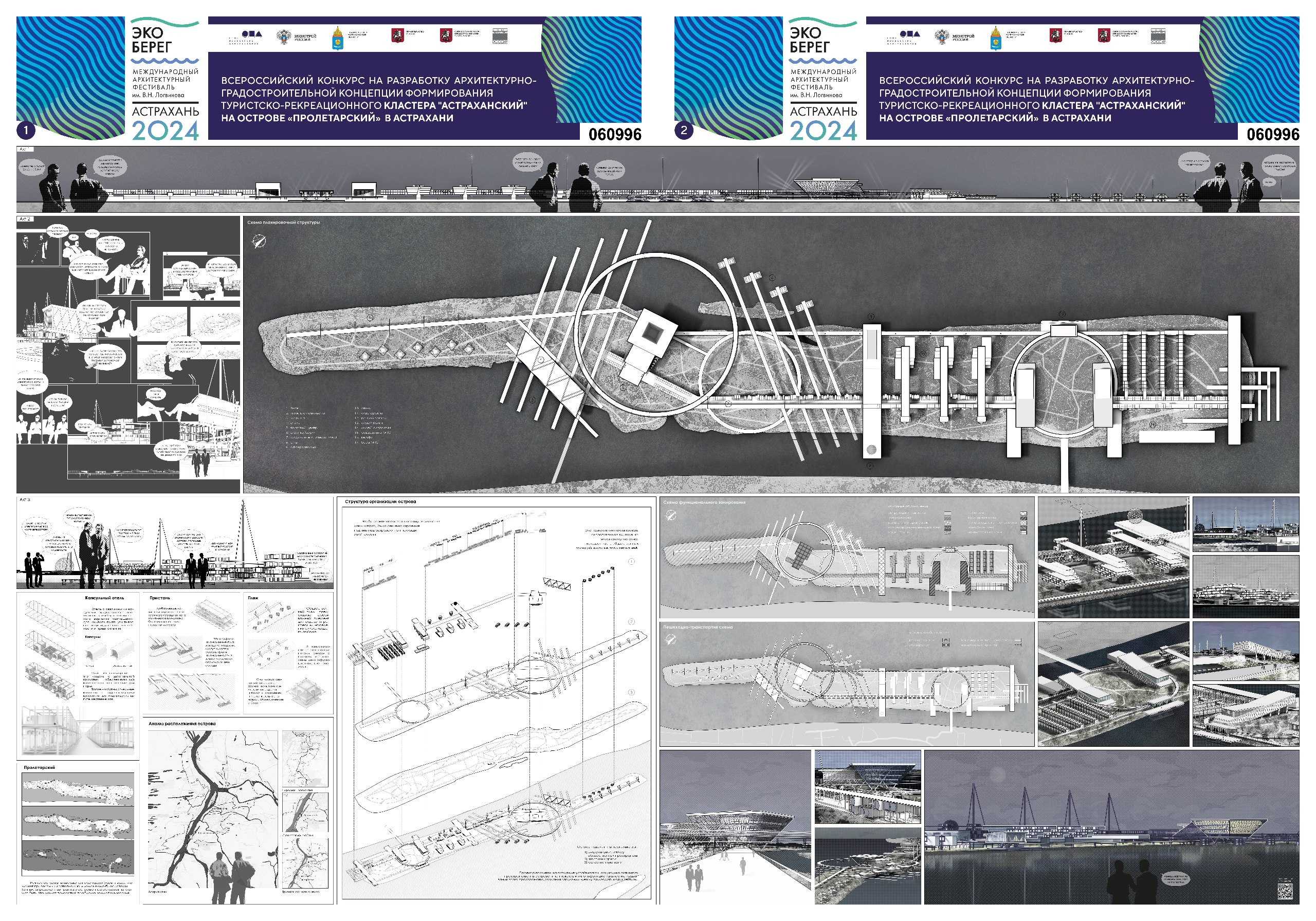The height and width of the screenshot is (921, 1316).
Task: Click the 'Анализ расположения острова' heading
Action: pos(181,723)
